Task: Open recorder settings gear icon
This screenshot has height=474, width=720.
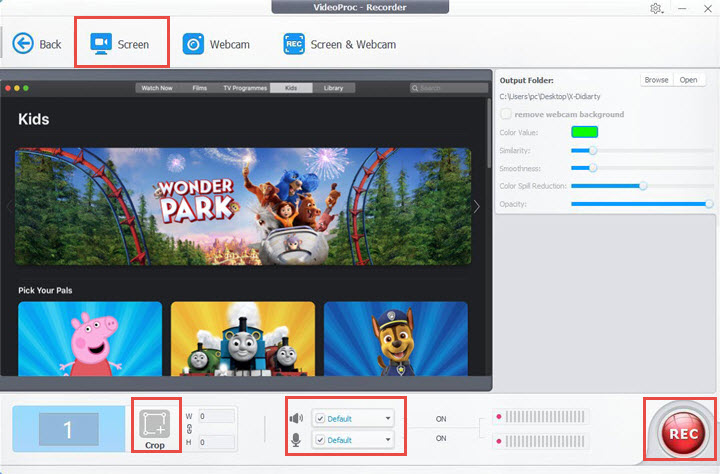Action: [x=656, y=8]
